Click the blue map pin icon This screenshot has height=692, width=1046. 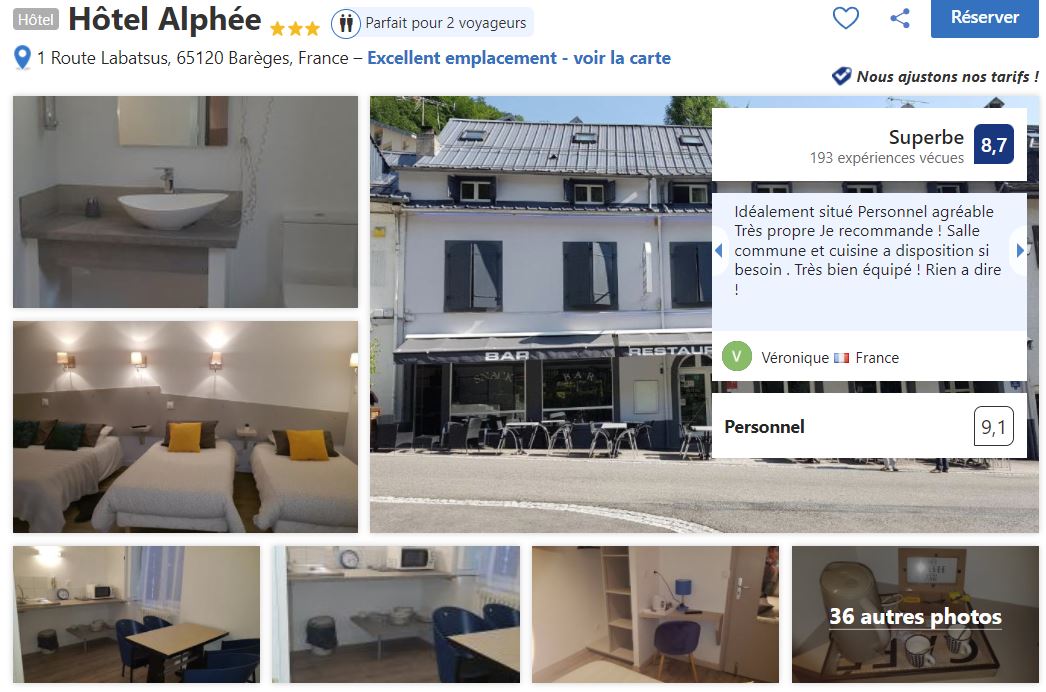coord(22,57)
